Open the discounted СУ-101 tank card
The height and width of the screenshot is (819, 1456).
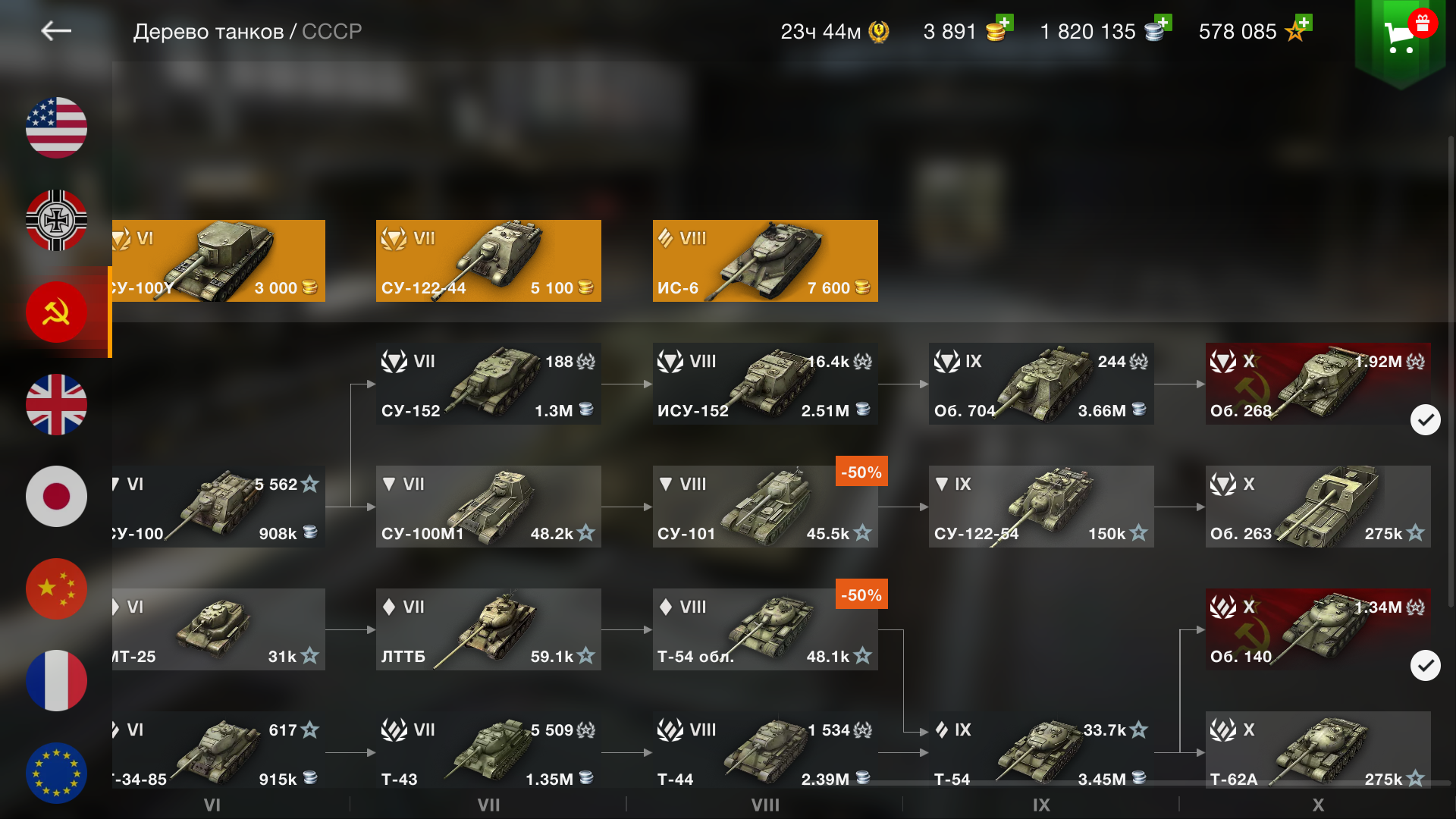pyautogui.click(x=765, y=507)
